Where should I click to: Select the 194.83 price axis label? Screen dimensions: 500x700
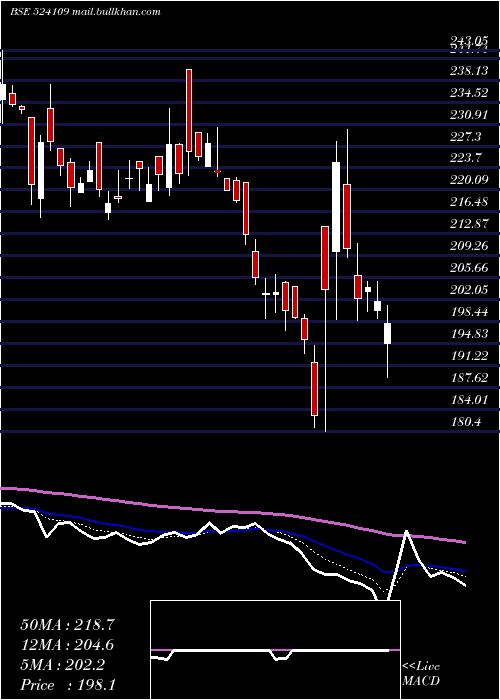pyautogui.click(x=469, y=333)
